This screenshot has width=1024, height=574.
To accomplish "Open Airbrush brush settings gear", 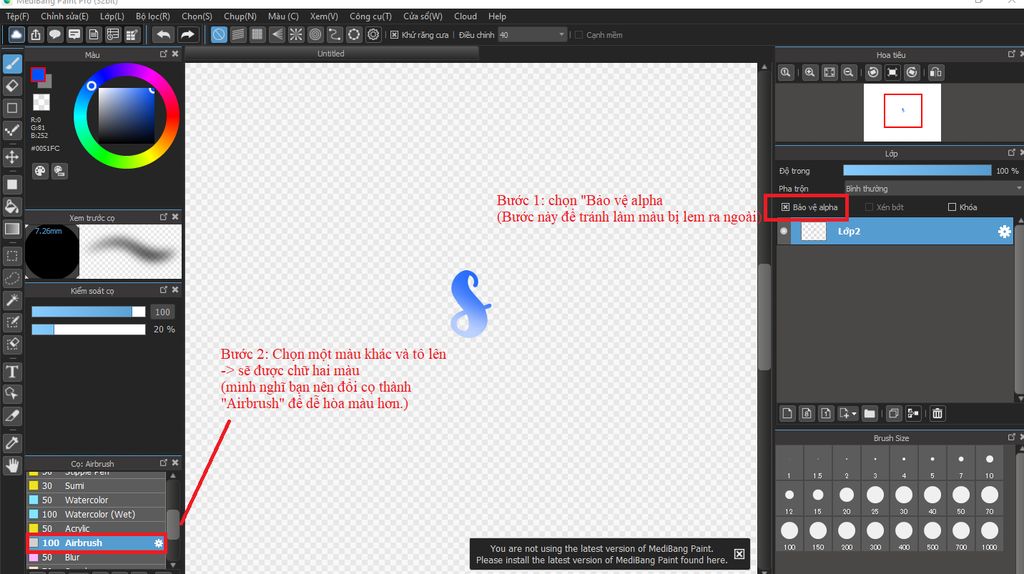I will 158,543.
